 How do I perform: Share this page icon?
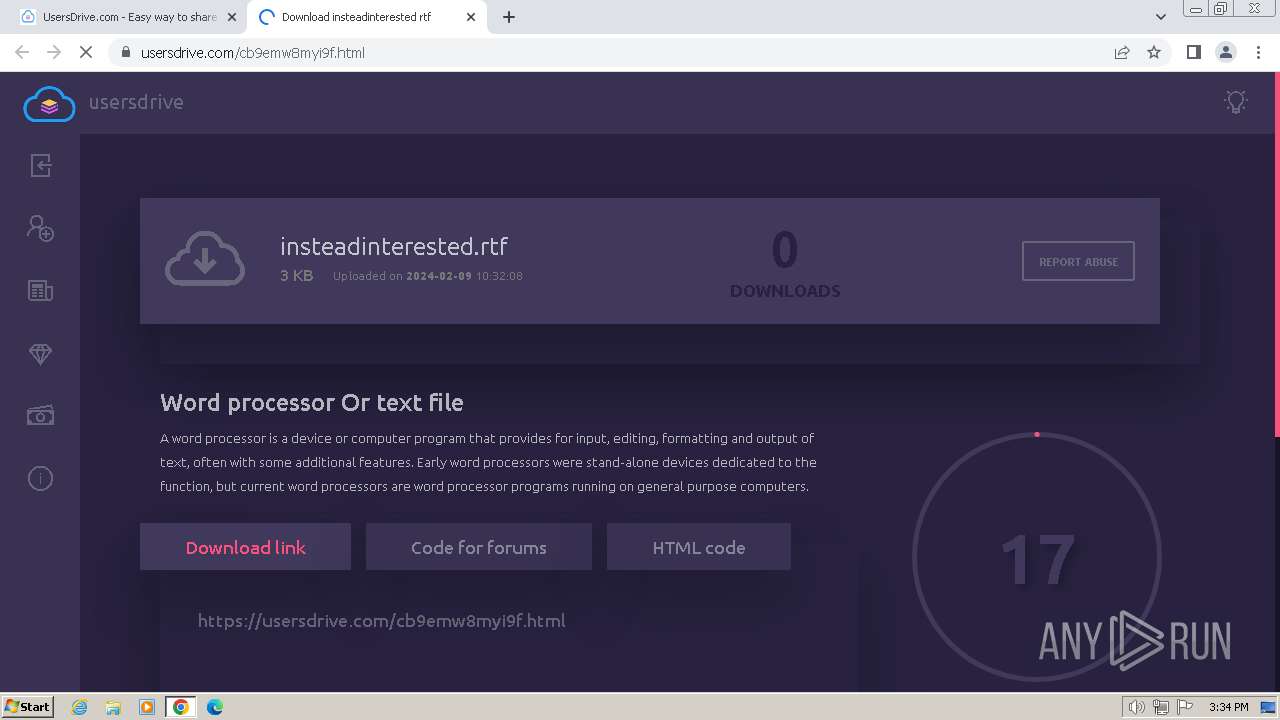[x=1122, y=52]
